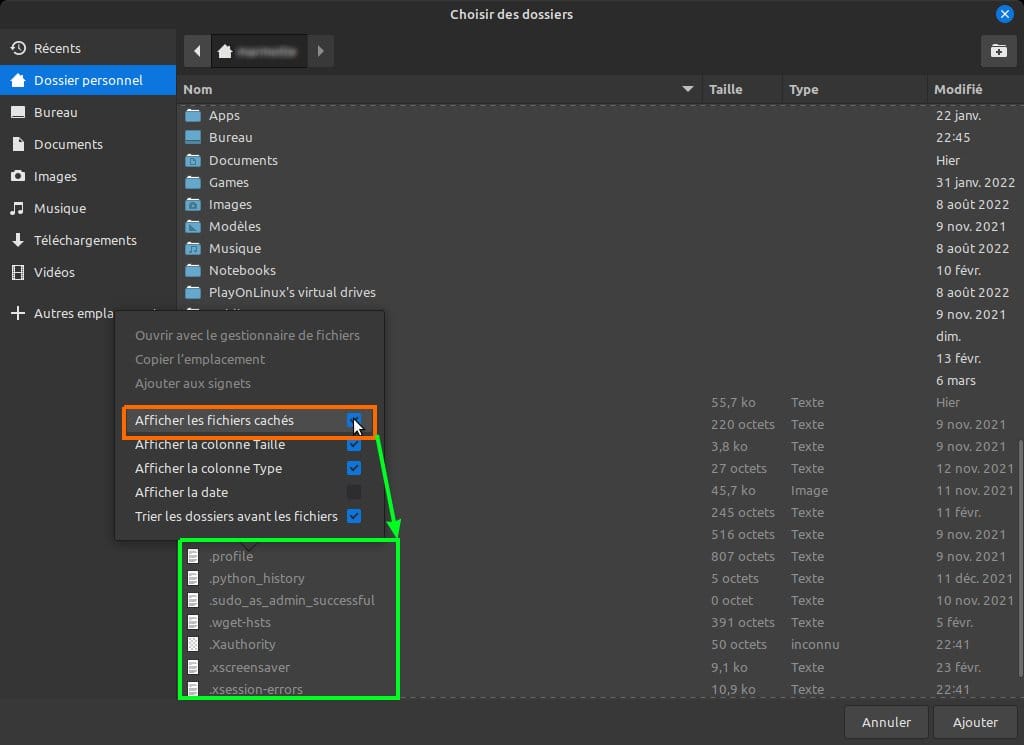The image size is (1024, 745).
Task: Click the Ajouter button
Action: [x=975, y=722]
